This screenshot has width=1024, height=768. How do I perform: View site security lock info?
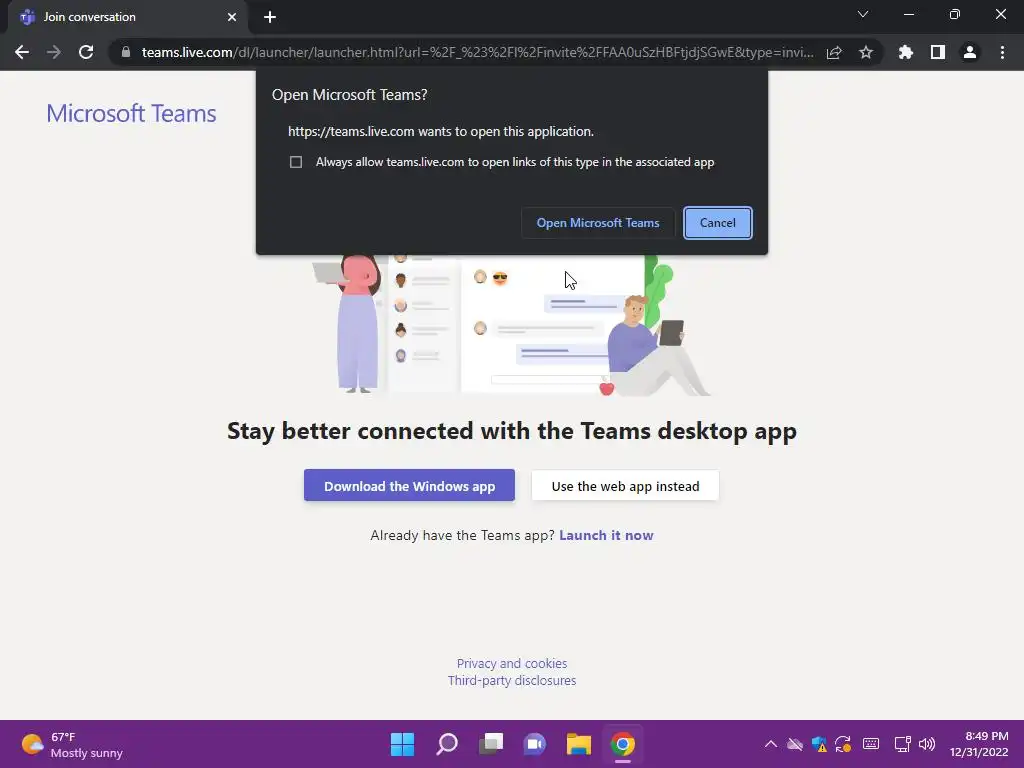pos(126,52)
